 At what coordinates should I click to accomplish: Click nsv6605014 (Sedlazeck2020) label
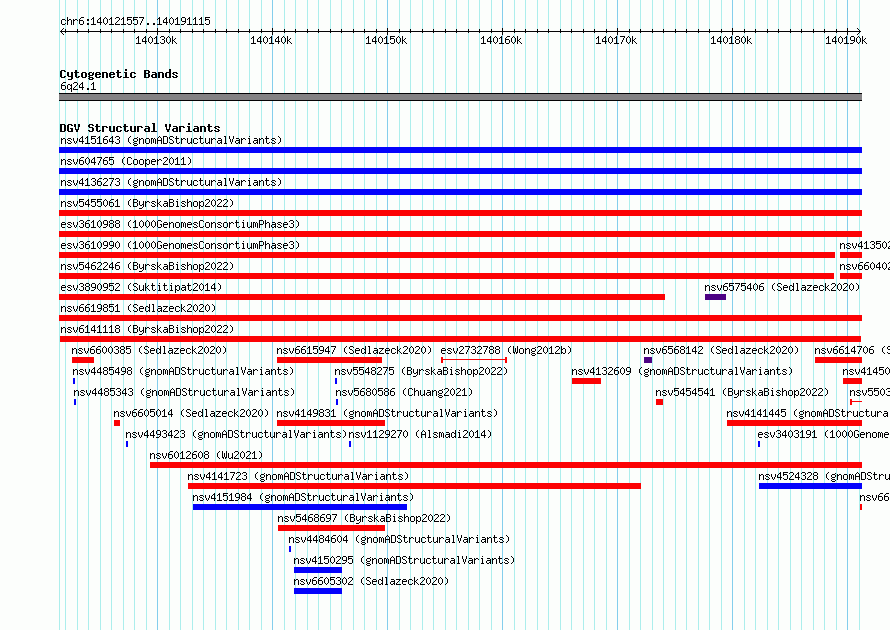point(191,413)
